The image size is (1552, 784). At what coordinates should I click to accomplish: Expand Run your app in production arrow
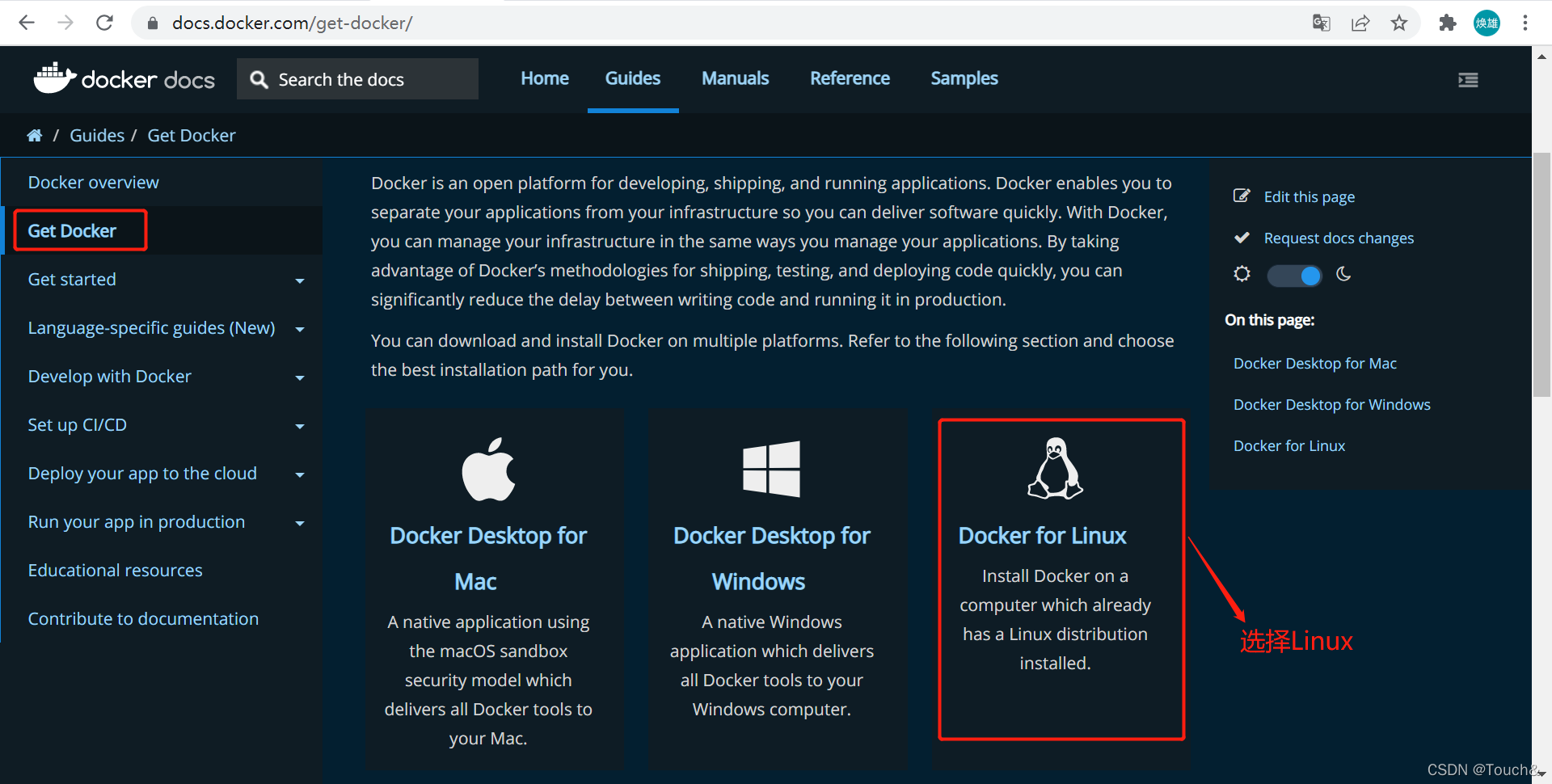coord(300,523)
